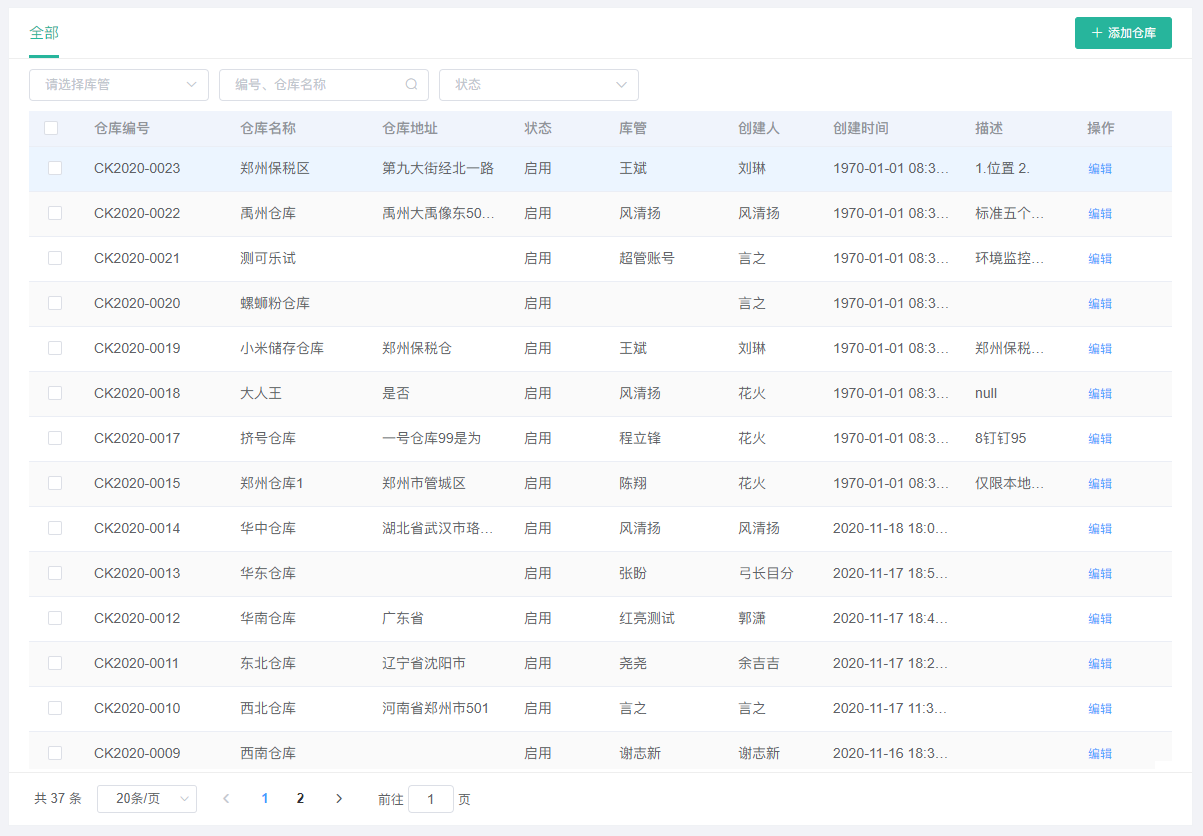Viewport: 1203px width, 836px height.
Task: Click 编辑 for 螺蛳粉仓库 row
Action: pyautogui.click(x=1100, y=304)
